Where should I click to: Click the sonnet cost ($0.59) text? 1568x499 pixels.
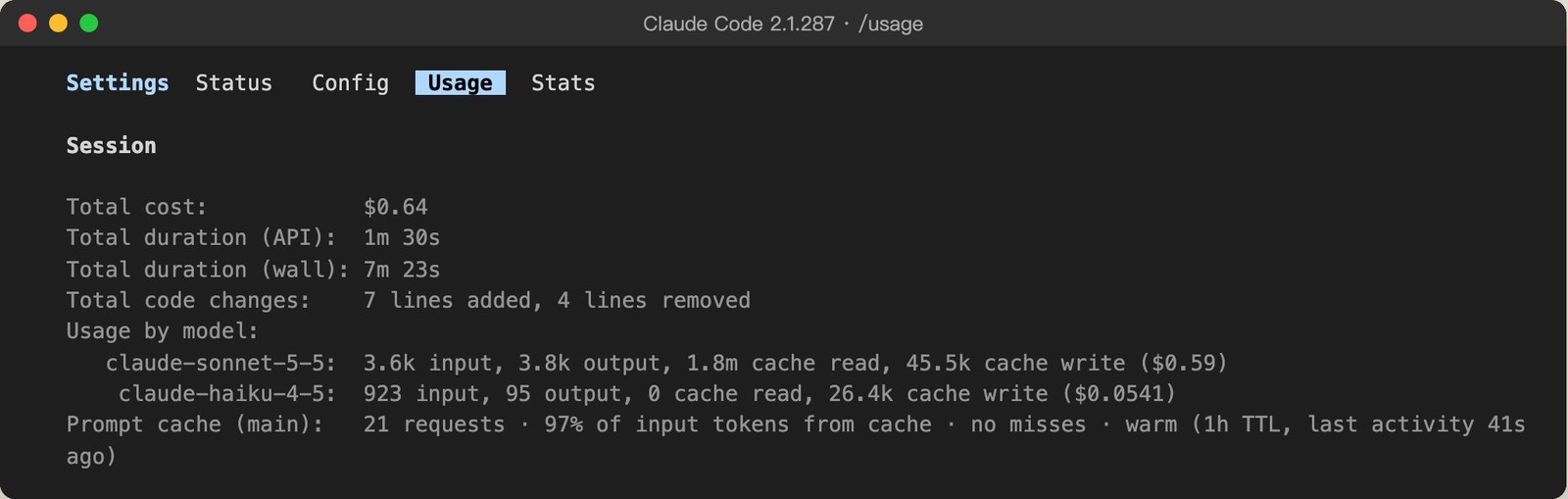click(x=1184, y=363)
